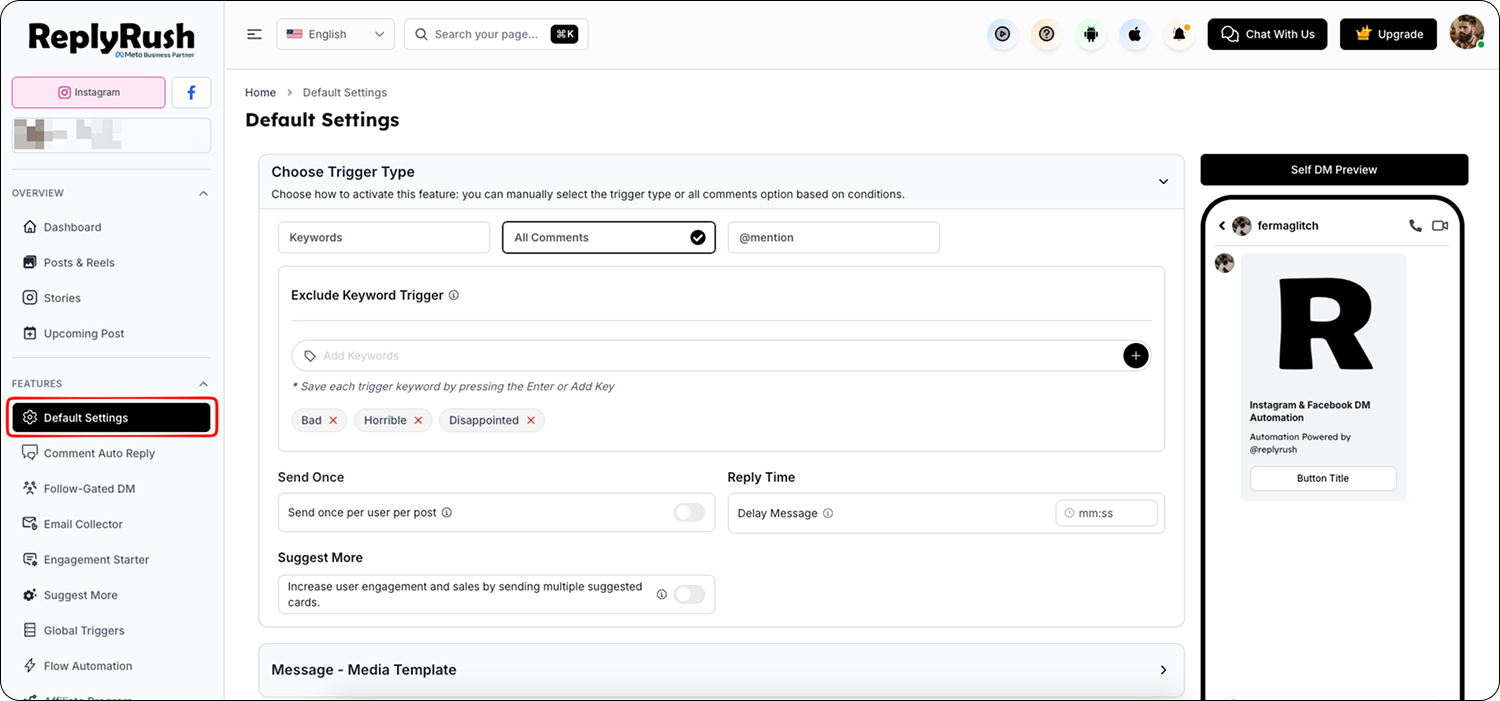The image size is (1500, 701).
Task: Open the help question mark icon
Action: [1046, 34]
